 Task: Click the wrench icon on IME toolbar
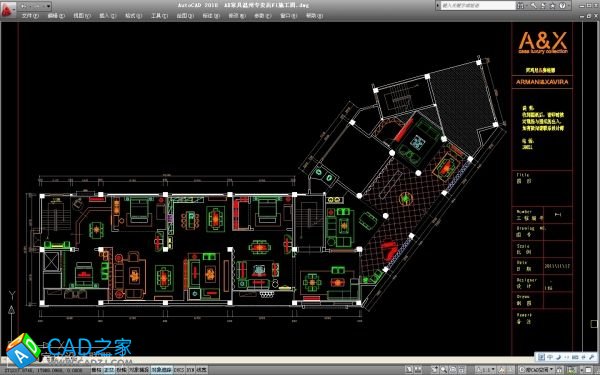coord(591,357)
